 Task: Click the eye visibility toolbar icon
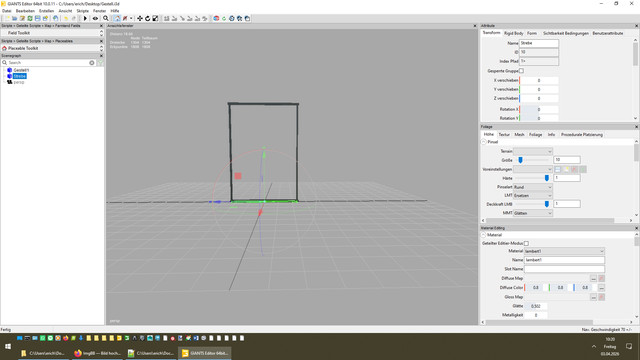95,18
